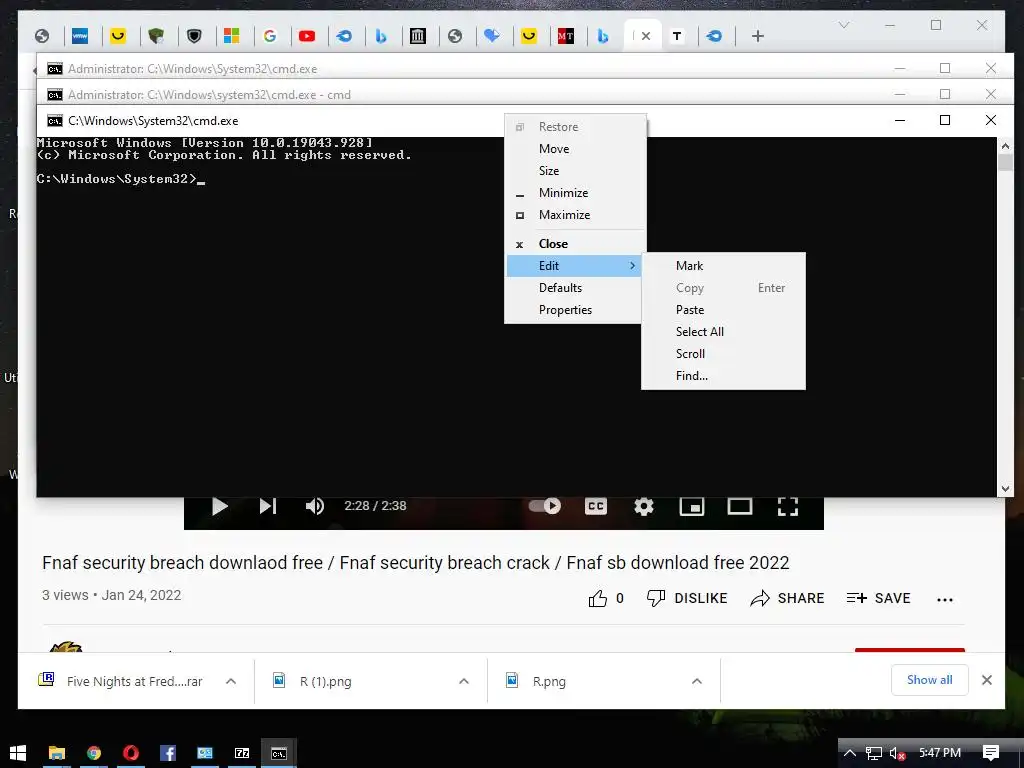Screen dimensions: 1024x768
Task: Click Show all downloads
Action: (929, 680)
